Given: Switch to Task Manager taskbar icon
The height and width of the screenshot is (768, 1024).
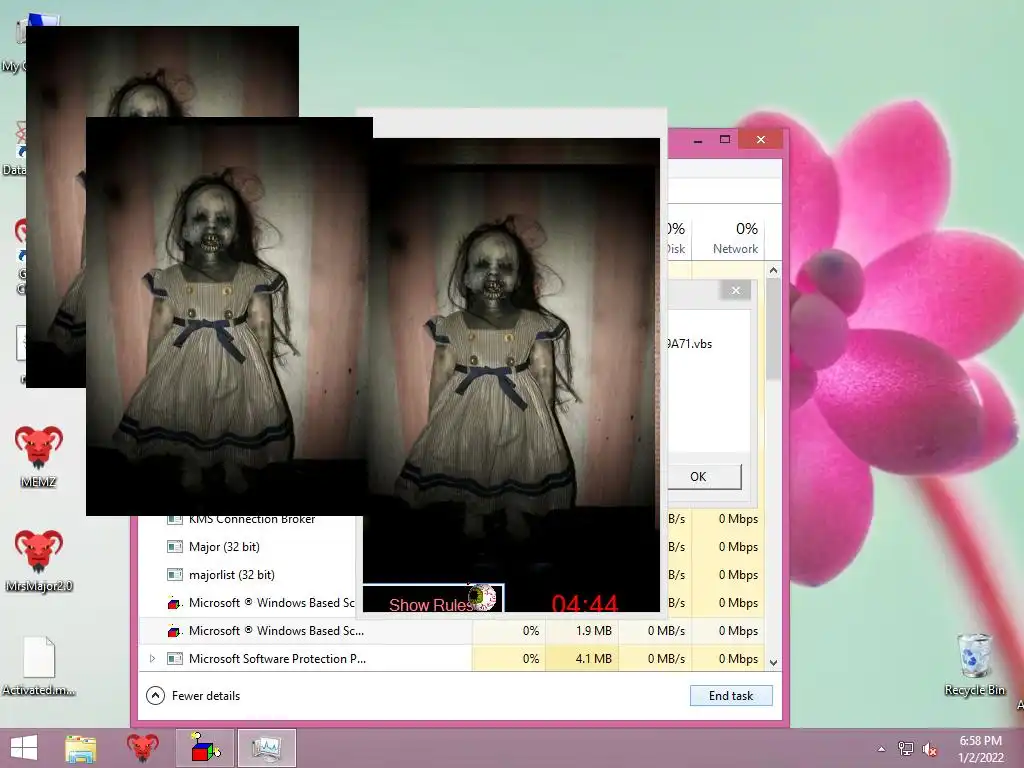Looking at the screenshot, I should tap(266, 748).
